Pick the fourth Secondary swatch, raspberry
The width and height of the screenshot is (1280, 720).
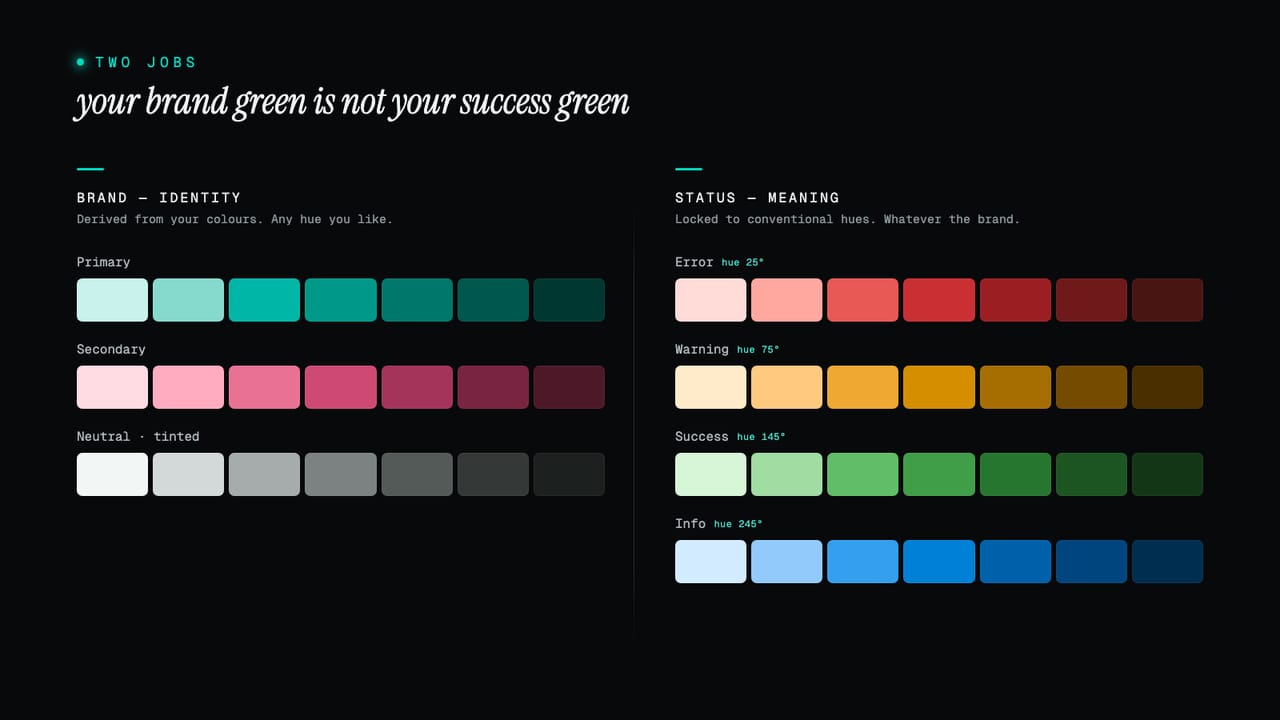coord(341,387)
